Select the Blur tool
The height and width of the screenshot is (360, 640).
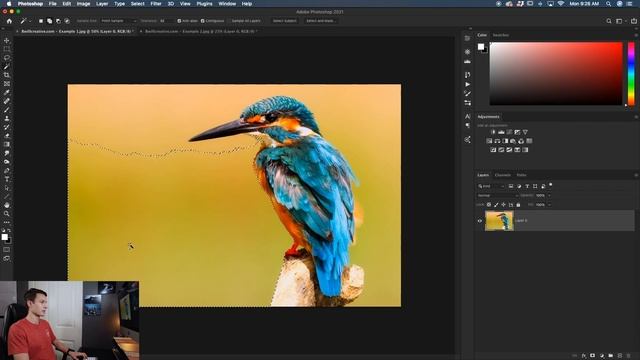click(x=7, y=153)
